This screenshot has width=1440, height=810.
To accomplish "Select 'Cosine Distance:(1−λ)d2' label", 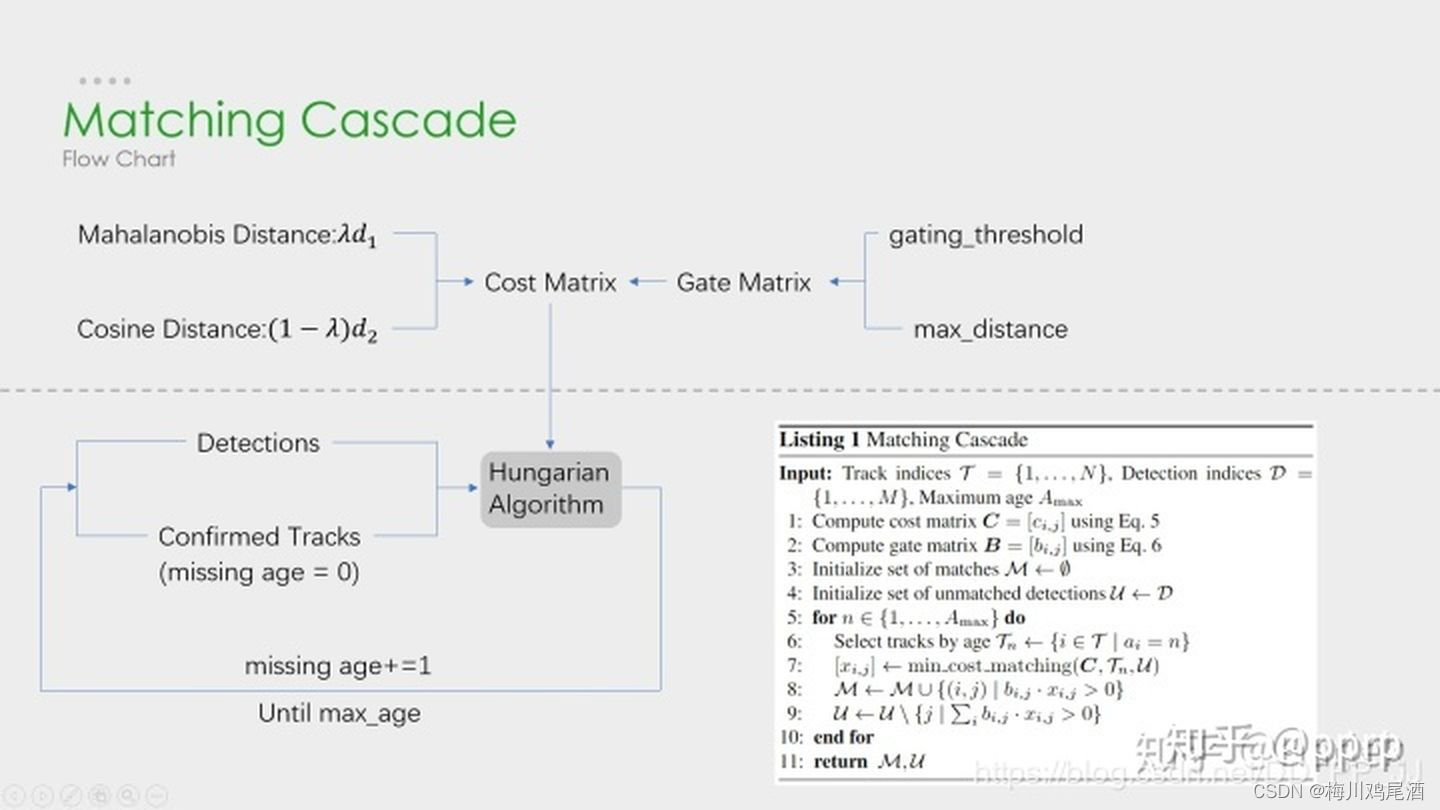I will click(x=228, y=330).
